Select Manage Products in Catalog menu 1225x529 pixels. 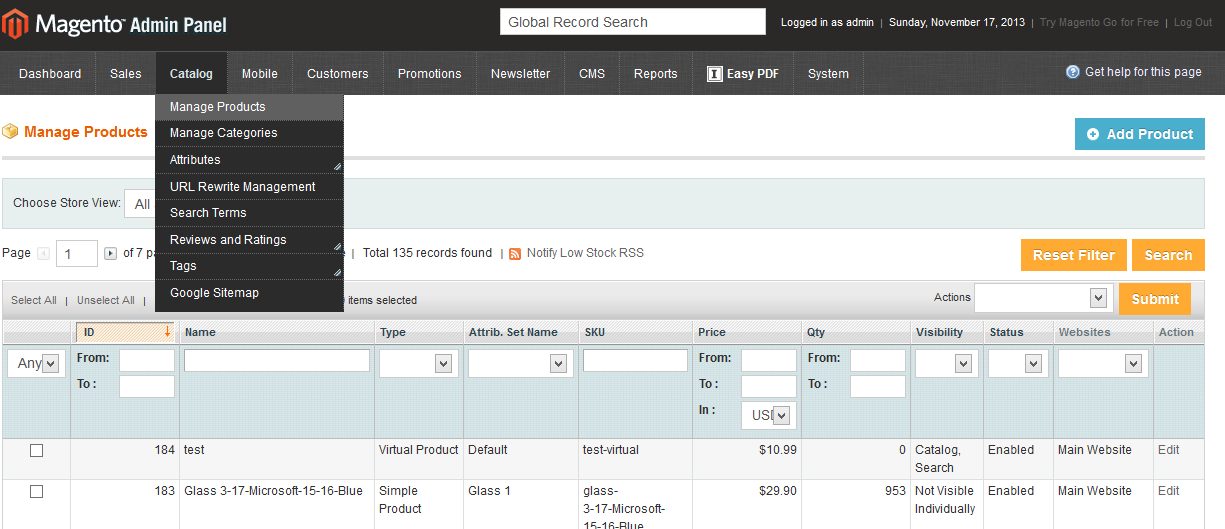click(x=249, y=107)
